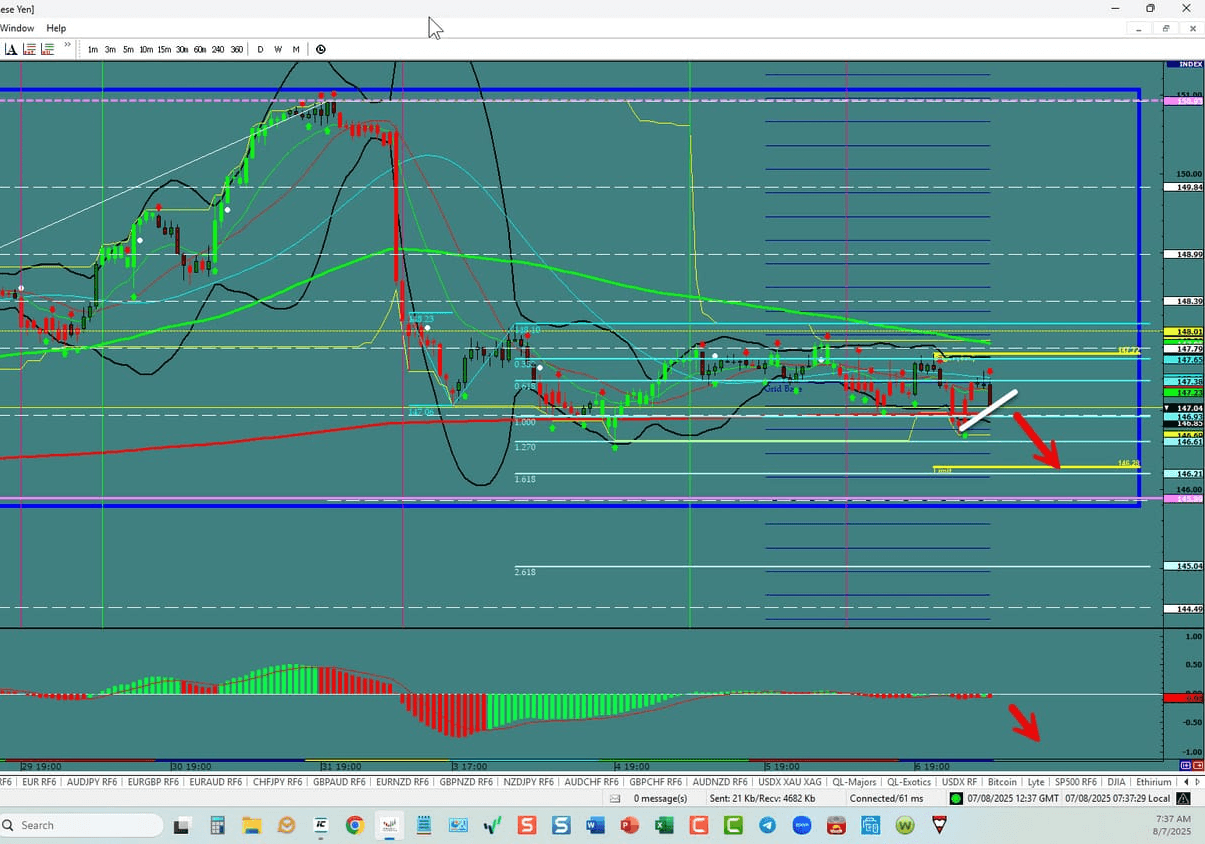Click the clock session icon in toolbar

(320, 48)
